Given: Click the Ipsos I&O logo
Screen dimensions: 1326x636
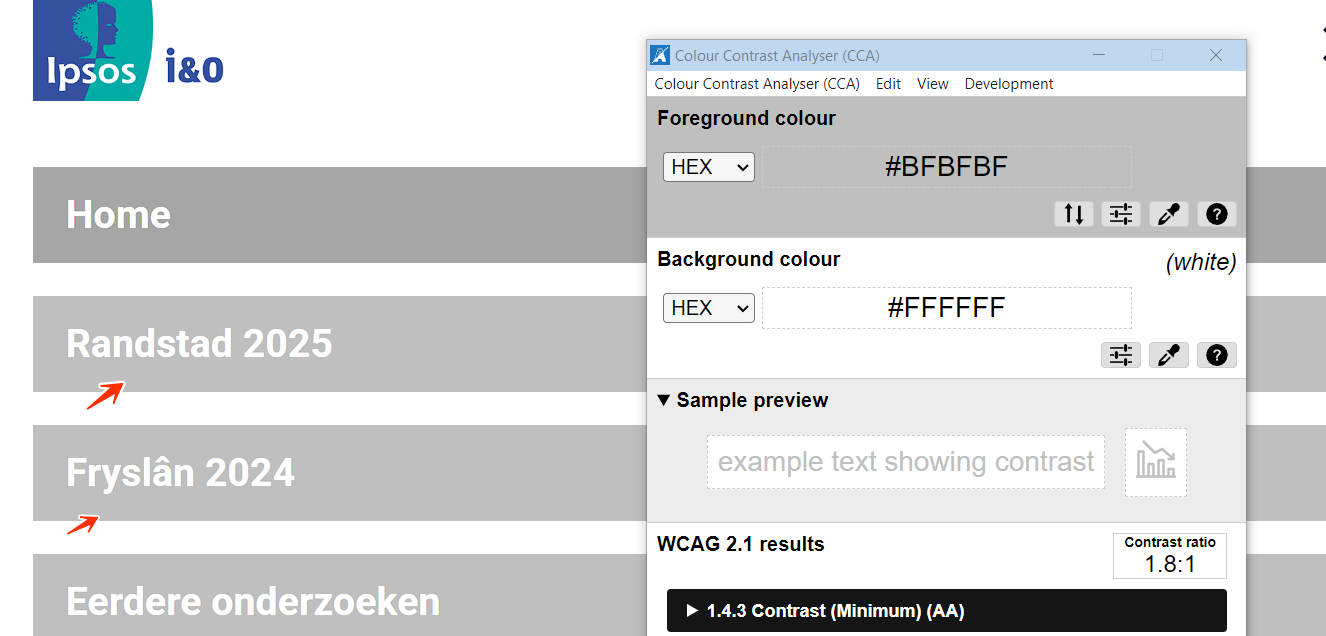Looking at the screenshot, I should (x=128, y=52).
